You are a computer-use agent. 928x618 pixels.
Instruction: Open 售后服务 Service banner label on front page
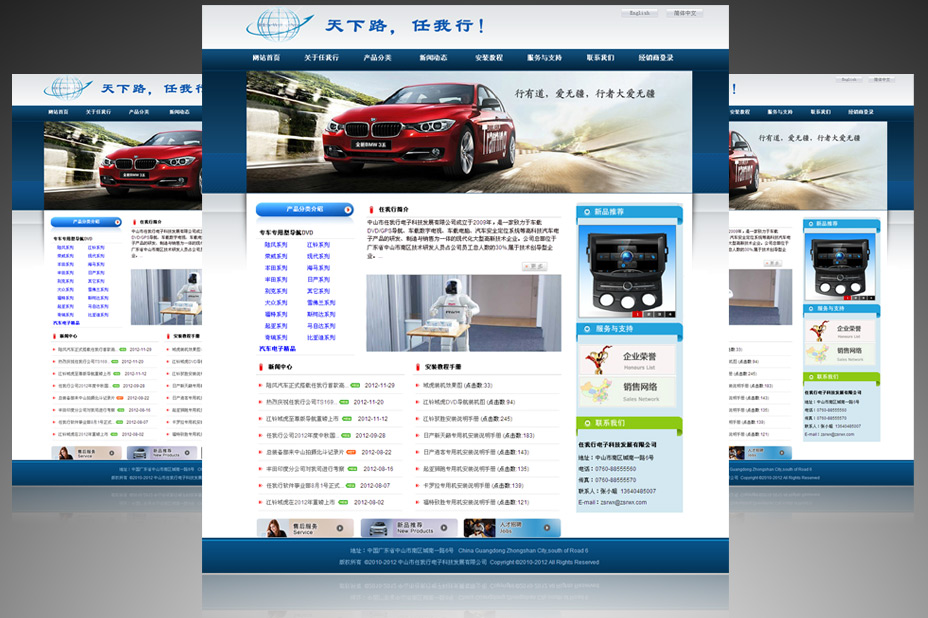tap(305, 528)
